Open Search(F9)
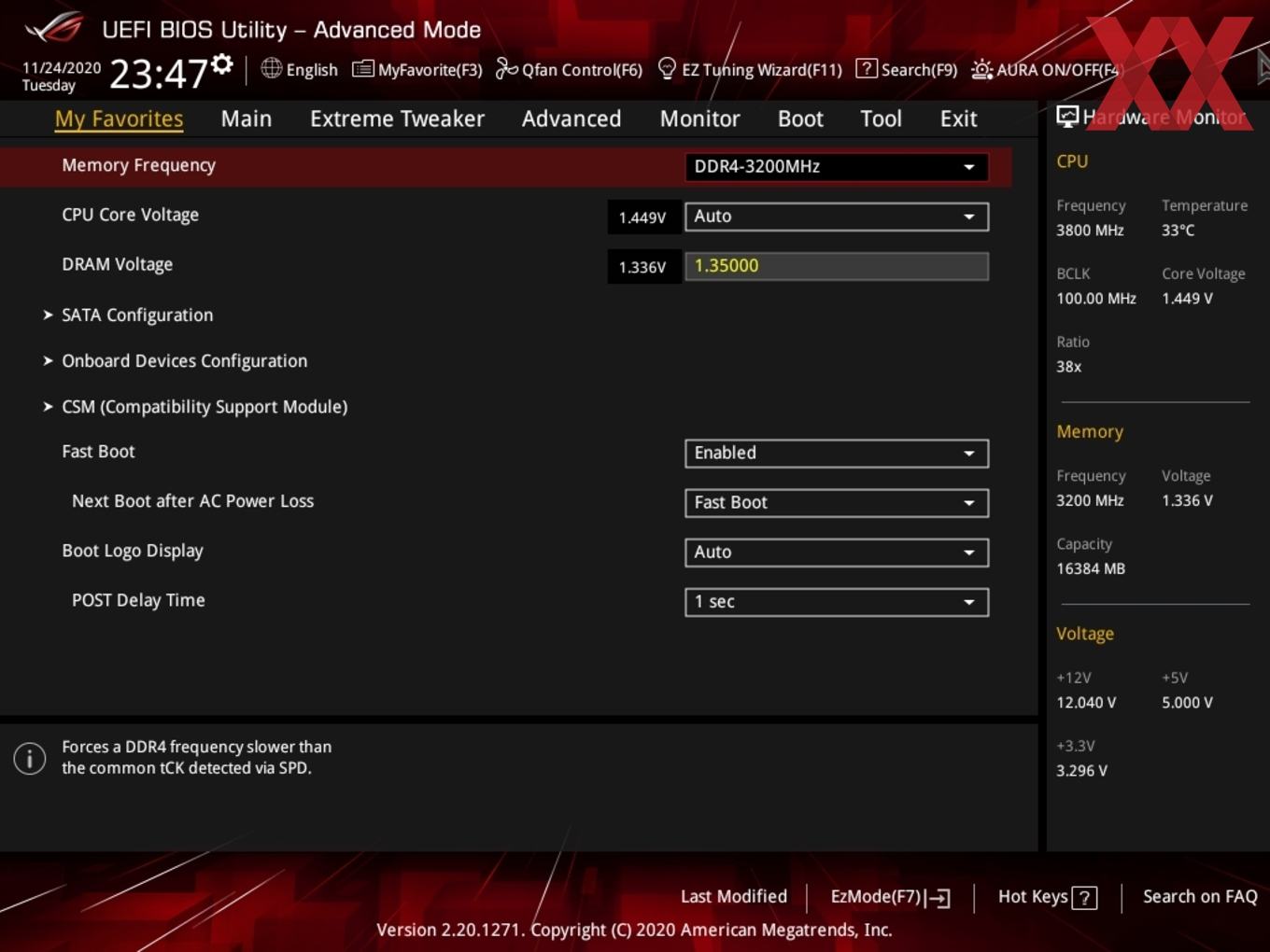The width and height of the screenshot is (1270, 952). click(907, 69)
